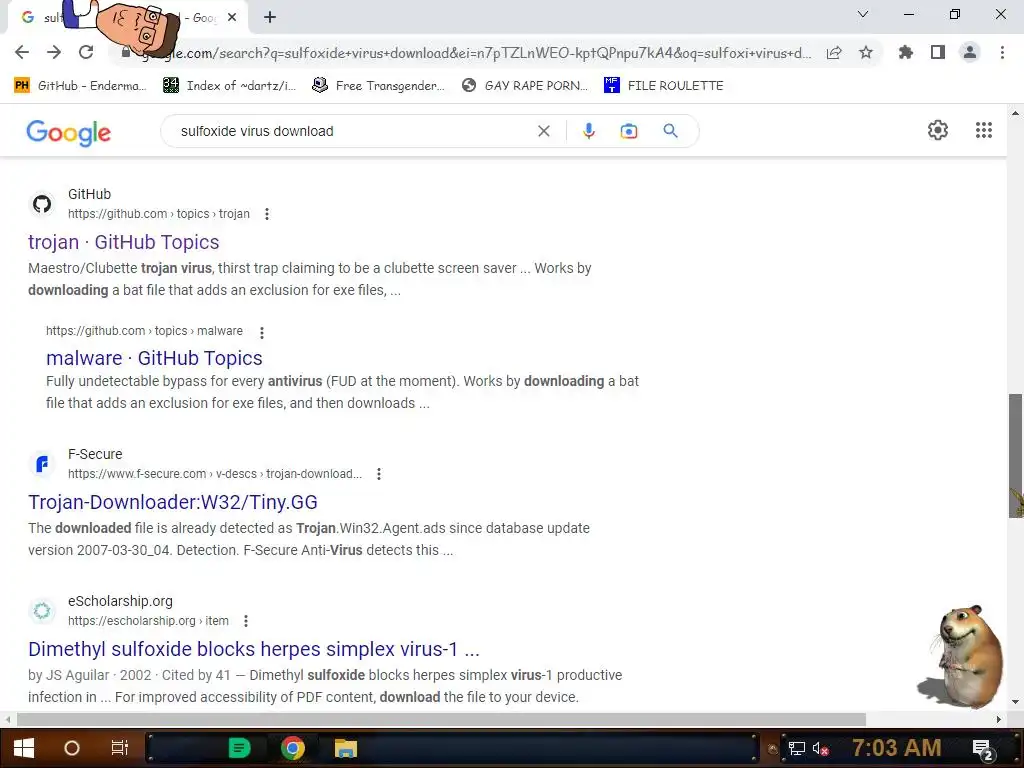Open the Extensions puzzle-piece menu
The height and width of the screenshot is (768, 1024).
(906, 52)
